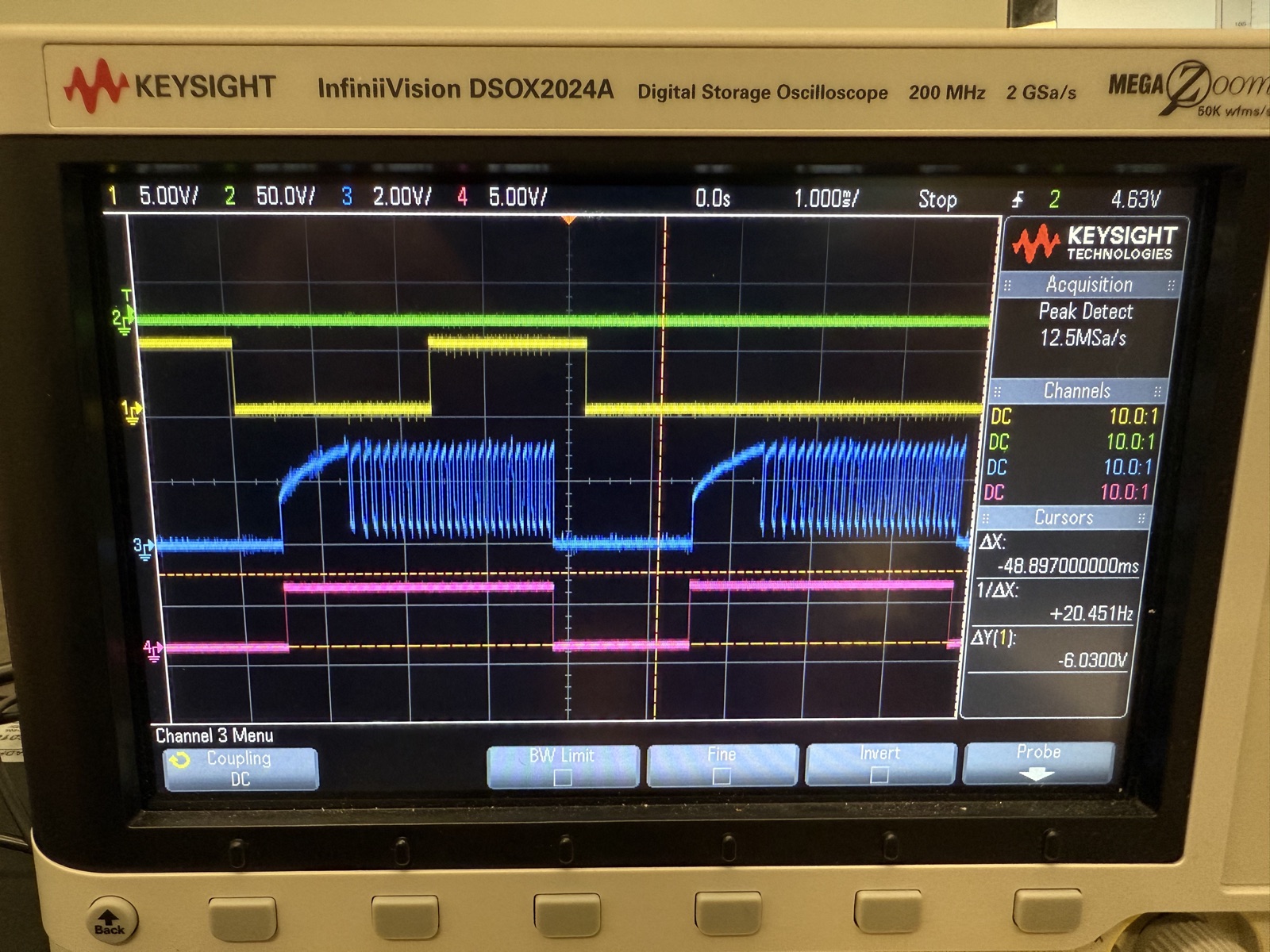Screen dimensions: 1270x952
Task: Click the first softkey hardware button below screen
Action: click(x=242, y=918)
